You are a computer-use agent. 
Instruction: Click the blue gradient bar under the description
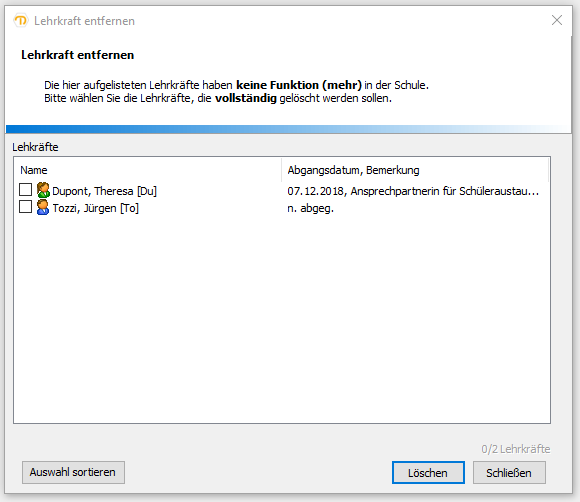[289, 129]
